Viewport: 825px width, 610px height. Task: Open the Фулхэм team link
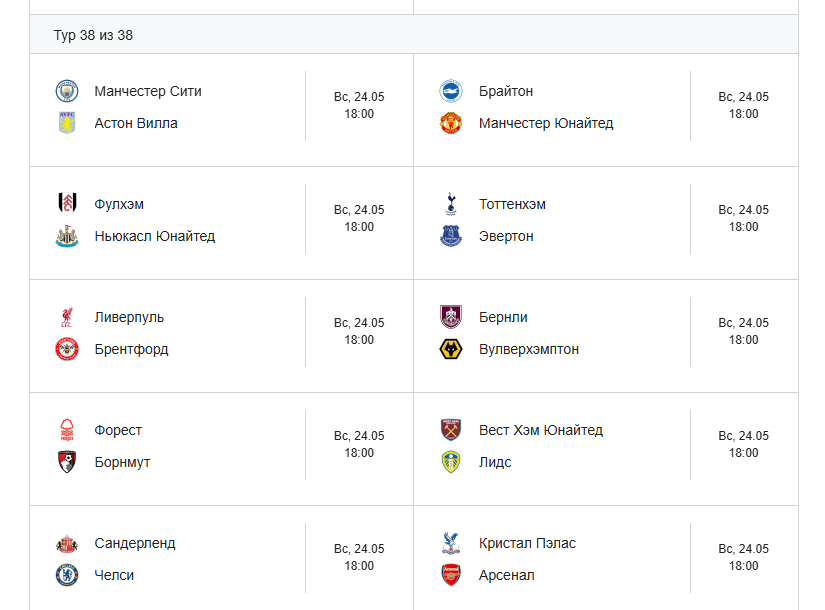point(119,204)
